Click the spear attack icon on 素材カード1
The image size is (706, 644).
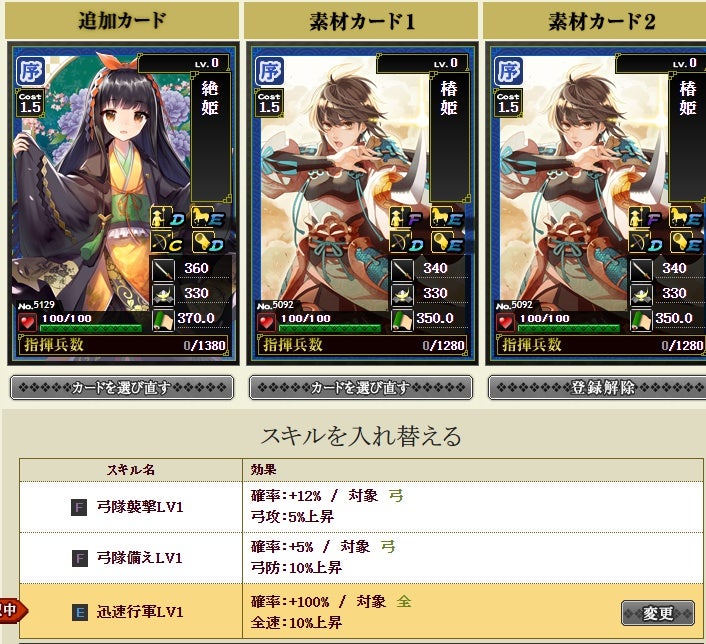(x=402, y=269)
